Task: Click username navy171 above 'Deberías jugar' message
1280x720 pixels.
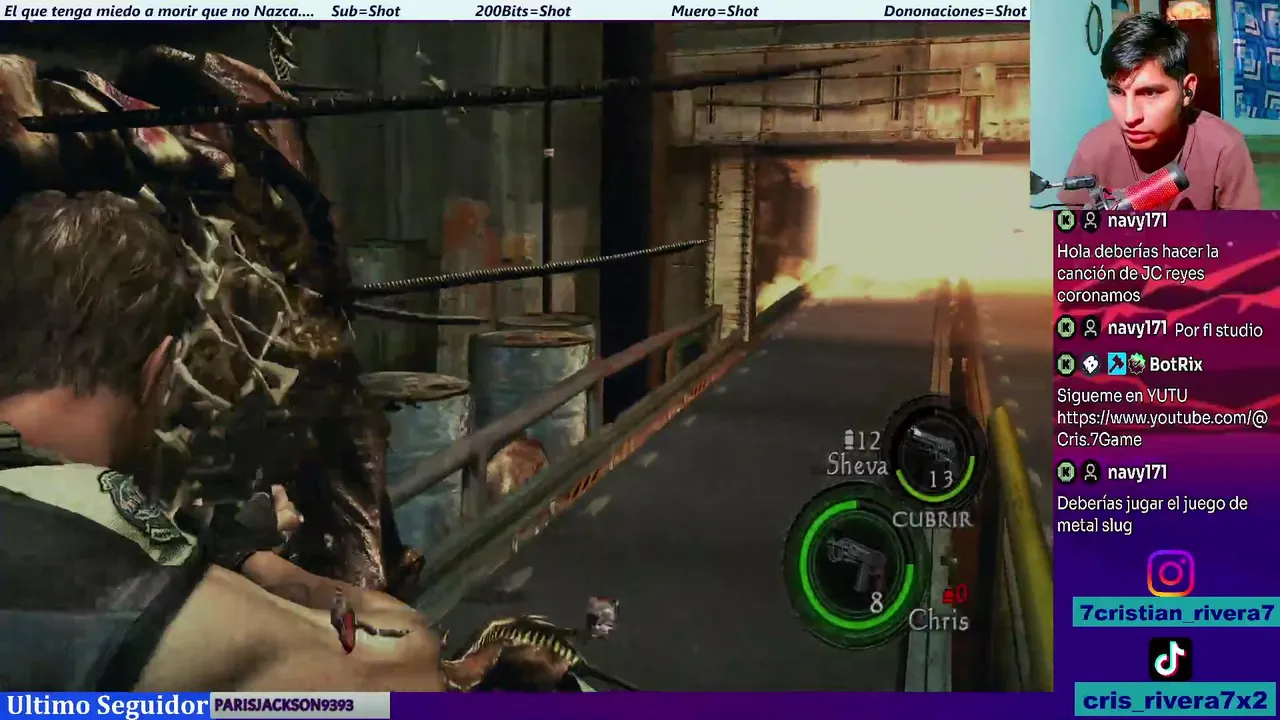Action: tap(1137, 472)
